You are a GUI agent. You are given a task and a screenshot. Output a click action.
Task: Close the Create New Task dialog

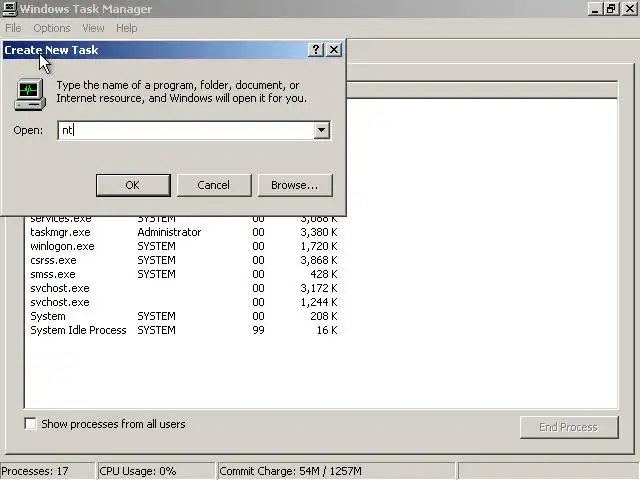334,50
